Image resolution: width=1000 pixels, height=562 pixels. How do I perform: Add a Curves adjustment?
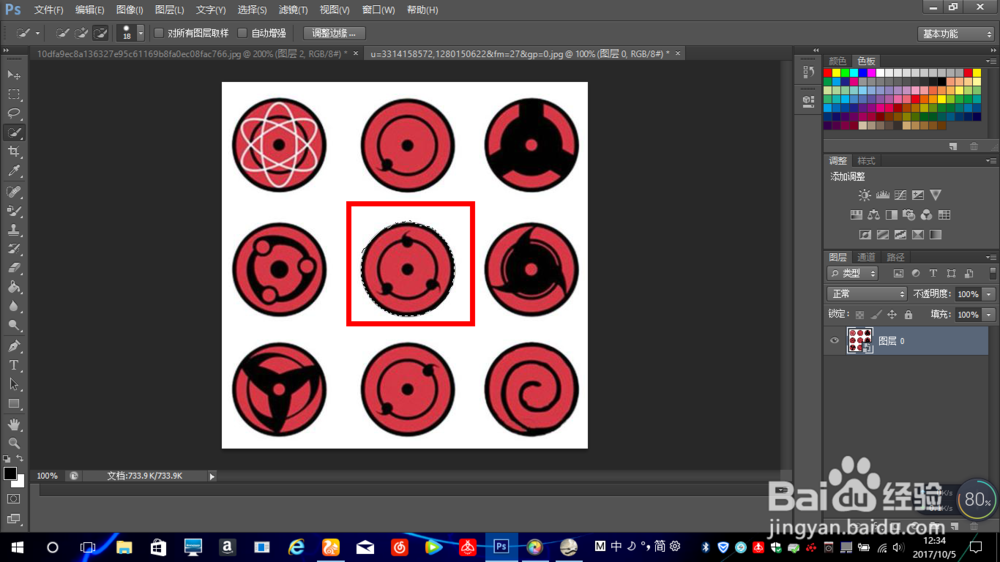click(x=900, y=195)
